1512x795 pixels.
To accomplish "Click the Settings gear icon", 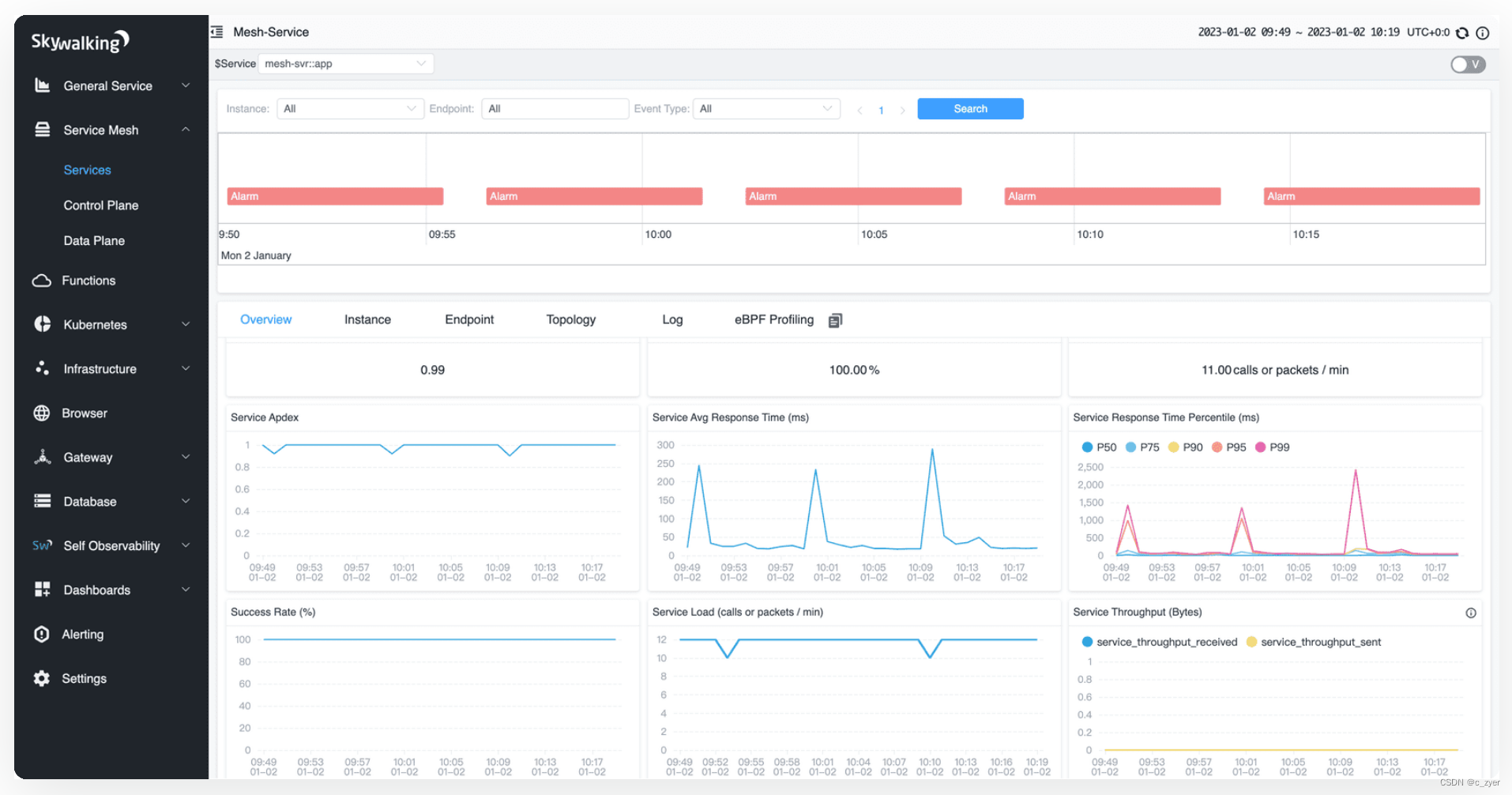I will coord(41,678).
